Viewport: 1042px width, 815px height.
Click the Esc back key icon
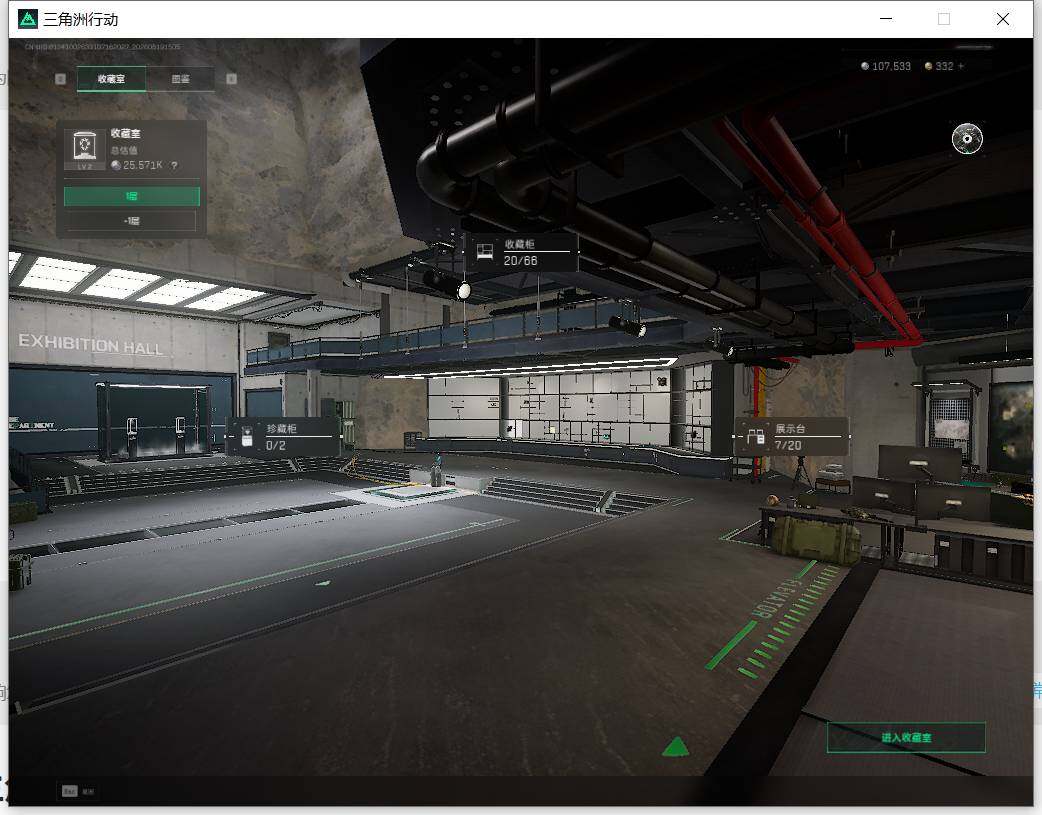pyautogui.click(x=70, y=791)
